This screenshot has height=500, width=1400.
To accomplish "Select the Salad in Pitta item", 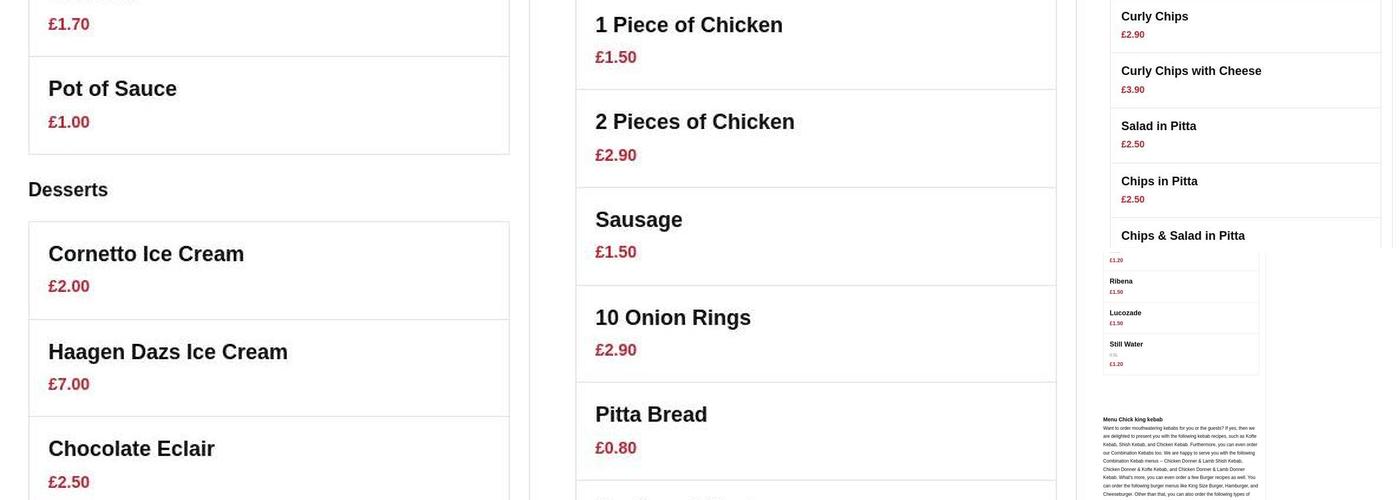I will tap(1159, 126).
